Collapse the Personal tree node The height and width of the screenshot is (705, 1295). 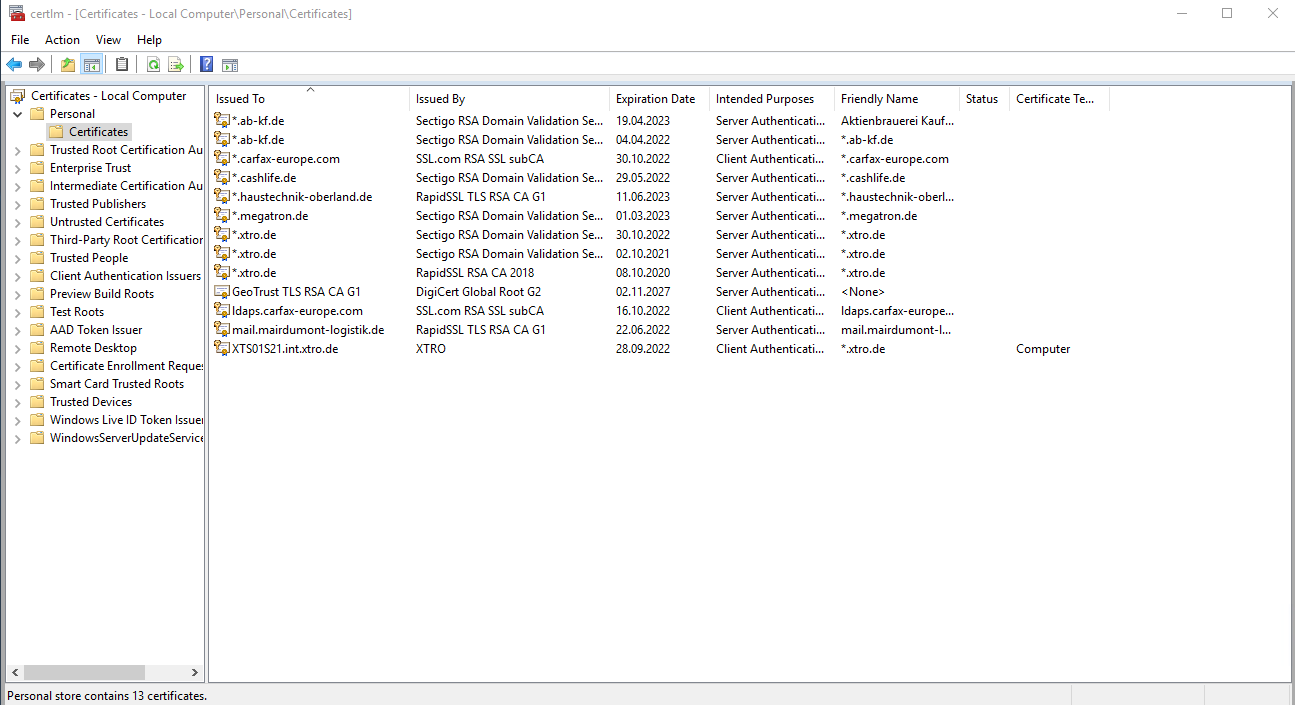(17, 114)
